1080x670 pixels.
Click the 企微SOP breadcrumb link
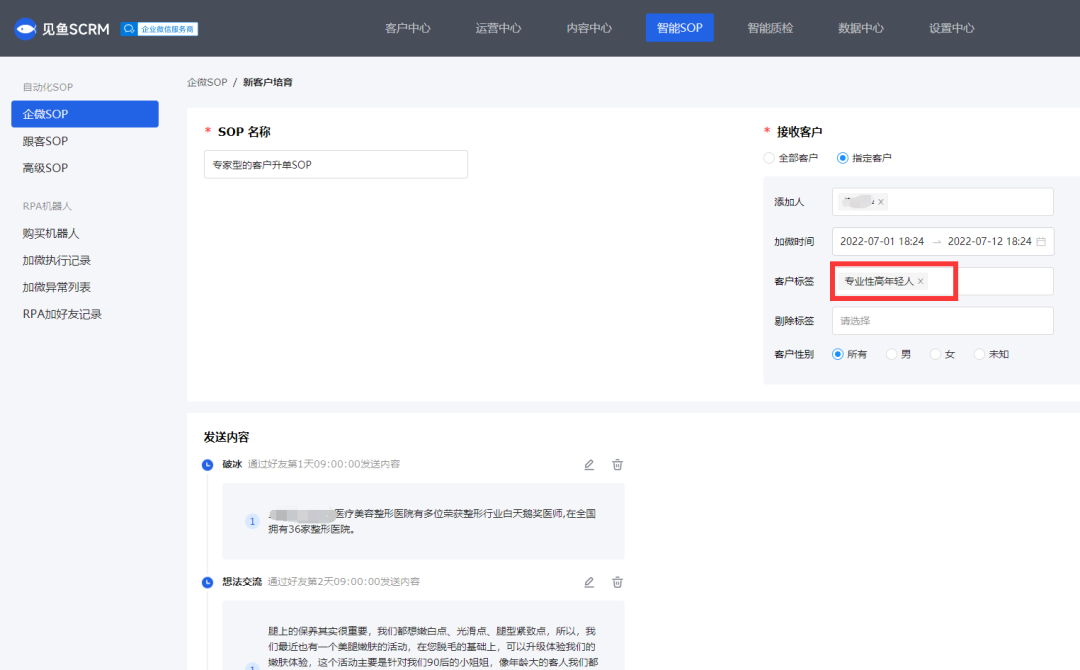click(x=207, y=82)
